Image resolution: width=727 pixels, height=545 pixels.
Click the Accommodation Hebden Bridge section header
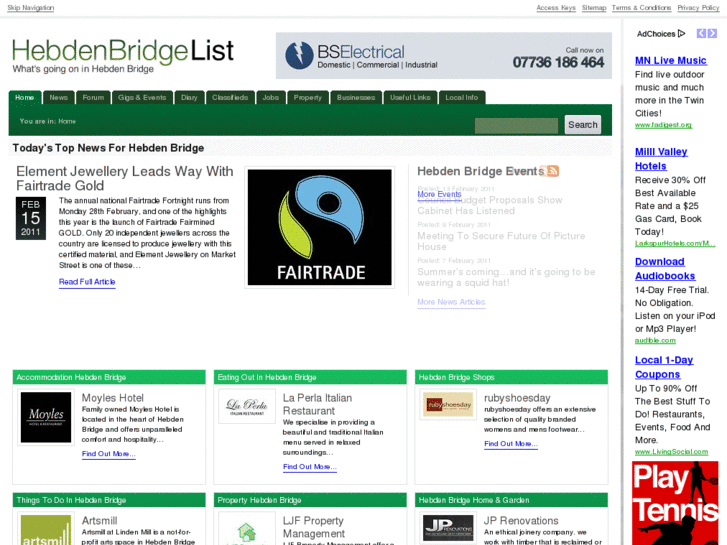coord(109,377)
